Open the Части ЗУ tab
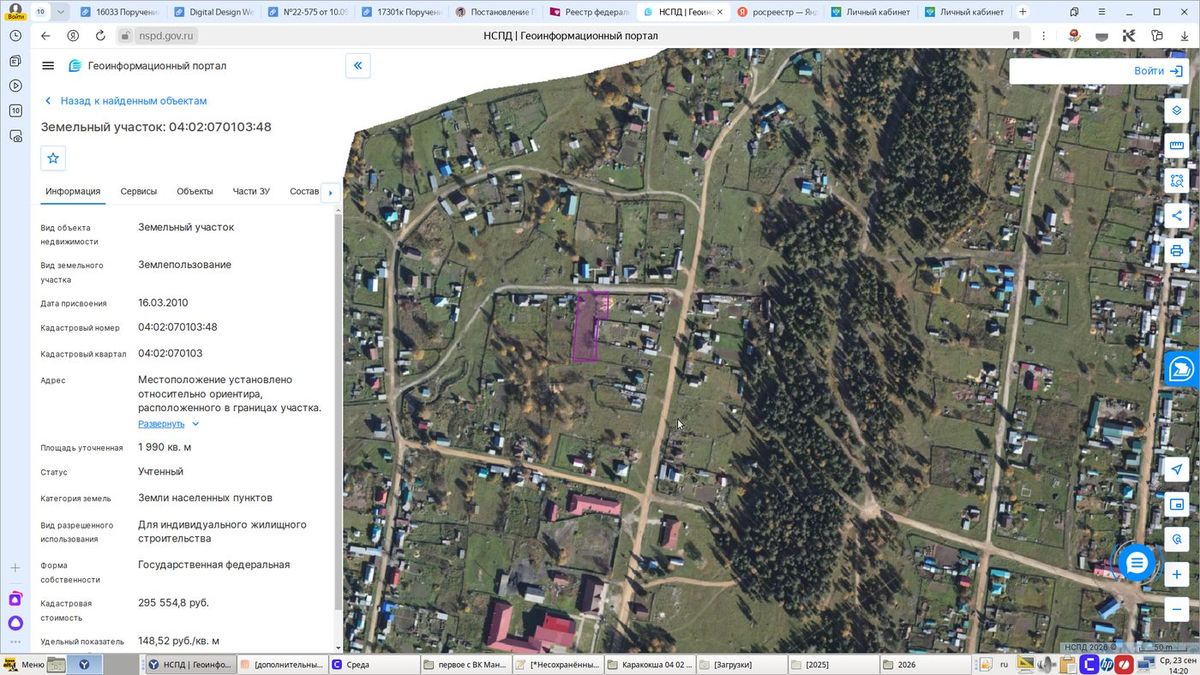This screenshot has width=1200, height=675. (251, 191)
